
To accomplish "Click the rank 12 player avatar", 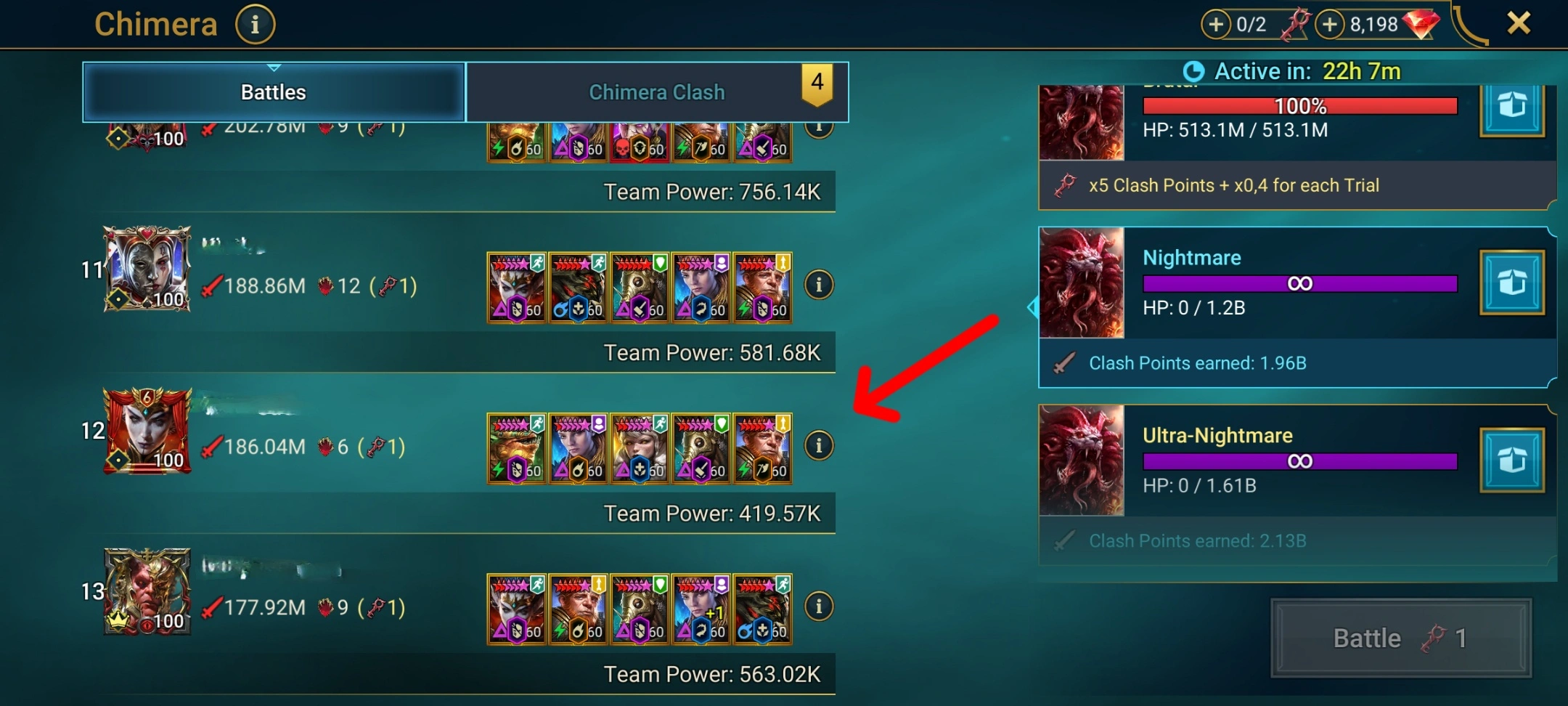I will click(147, 431).
